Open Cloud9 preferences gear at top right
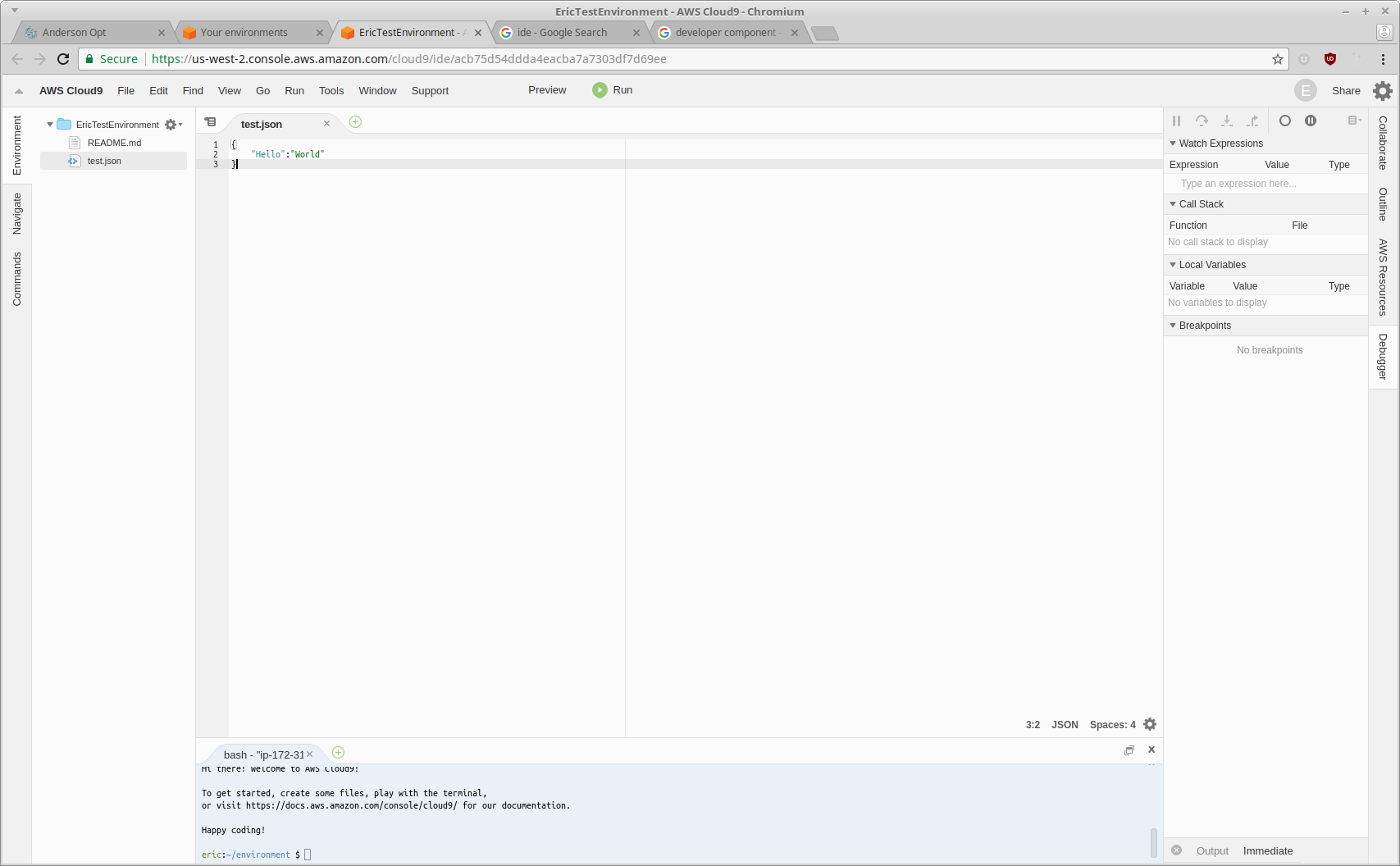Viewport: 1400px width, 866px height. coord(1383,91)
